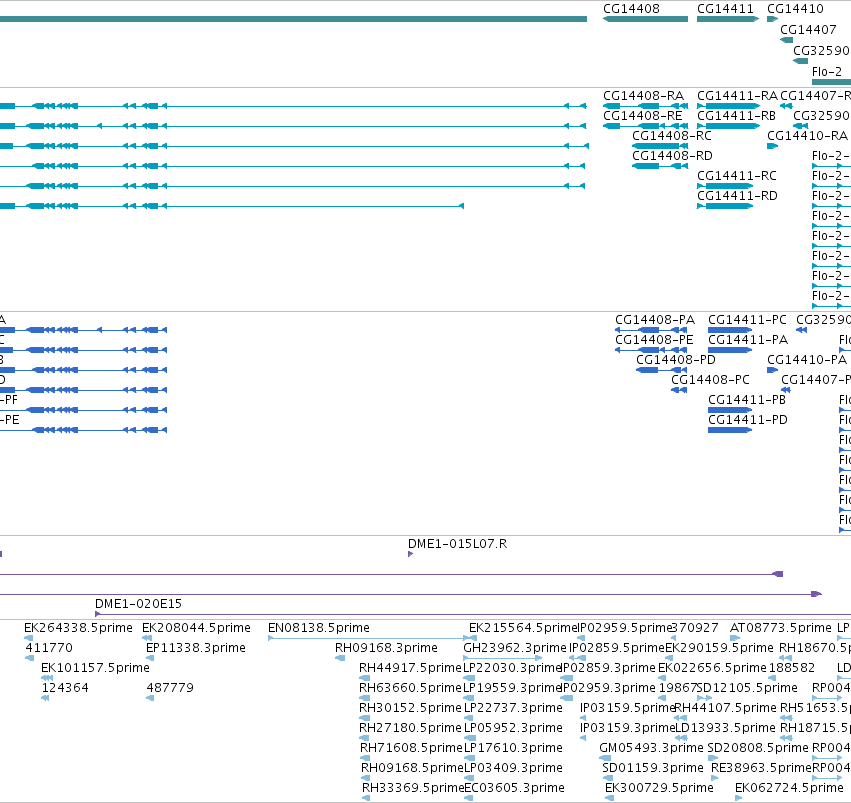
Task: Select EST label EK062724.5prime
Action: (789, 788)
